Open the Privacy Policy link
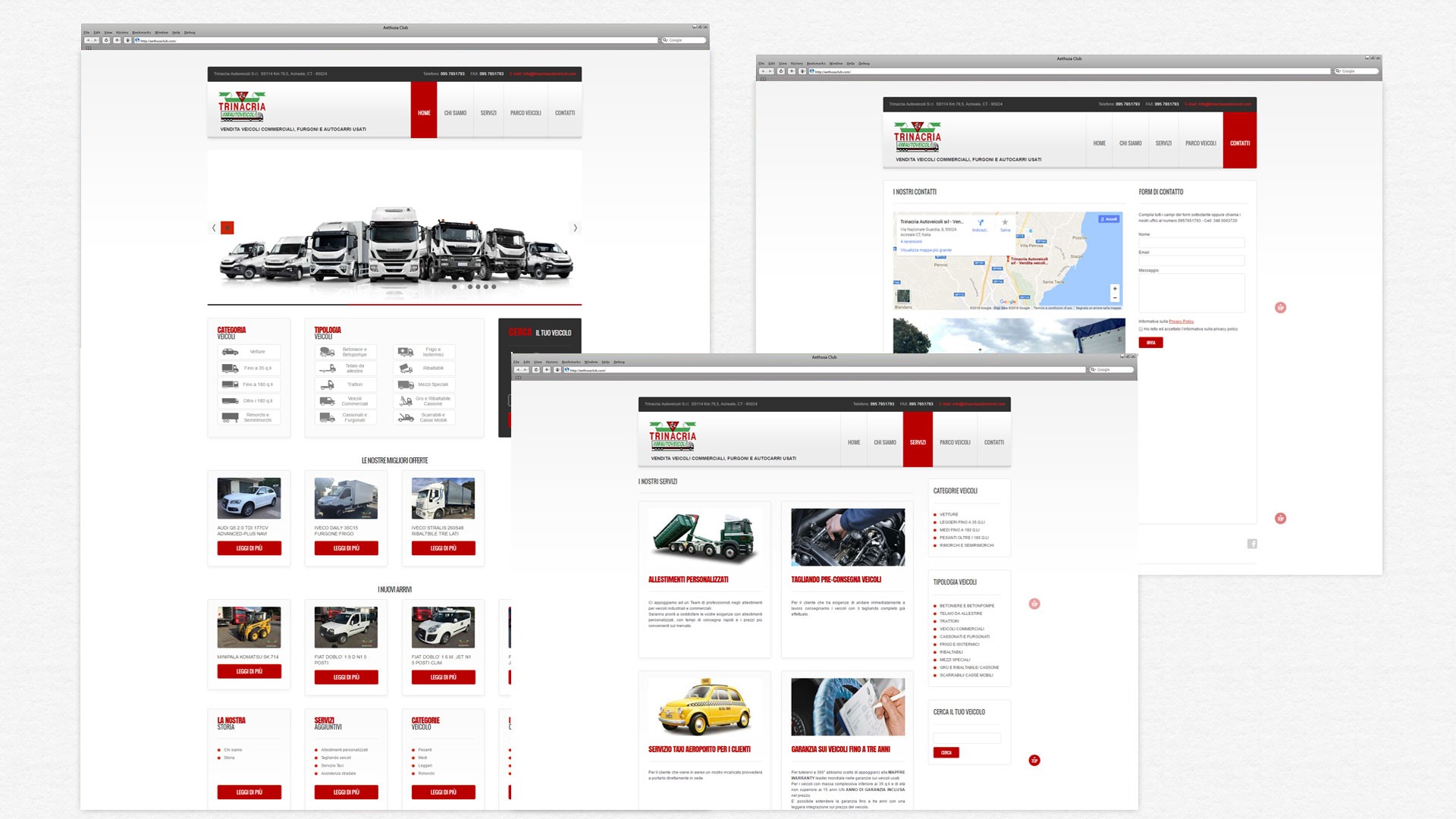This screenshot has height=819, width=1456. coord(1181,322)
